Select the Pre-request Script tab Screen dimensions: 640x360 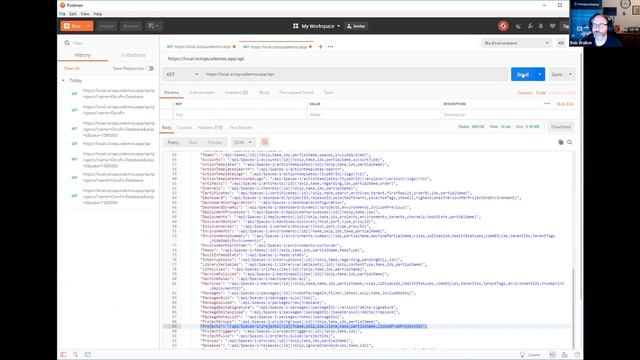(x=296, y=93)
